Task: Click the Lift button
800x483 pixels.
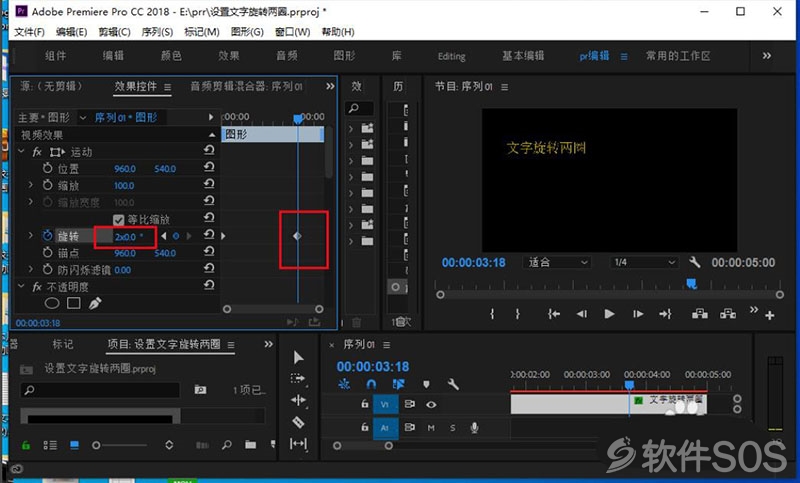Action: [699, 314]
